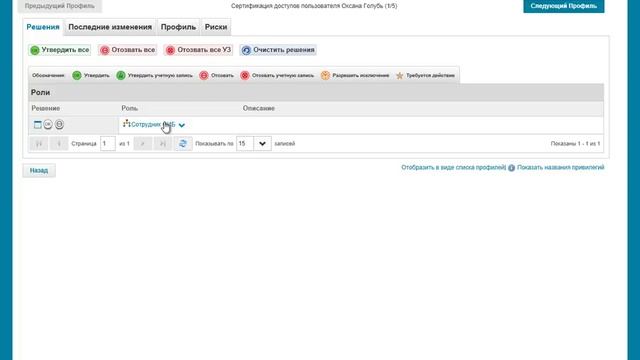Click the page number input field

pos(108,144)
